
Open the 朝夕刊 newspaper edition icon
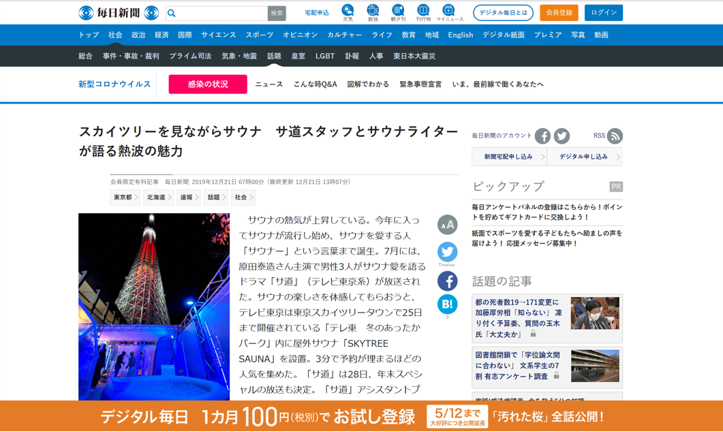pyautogui.click(x=398, y=12)
